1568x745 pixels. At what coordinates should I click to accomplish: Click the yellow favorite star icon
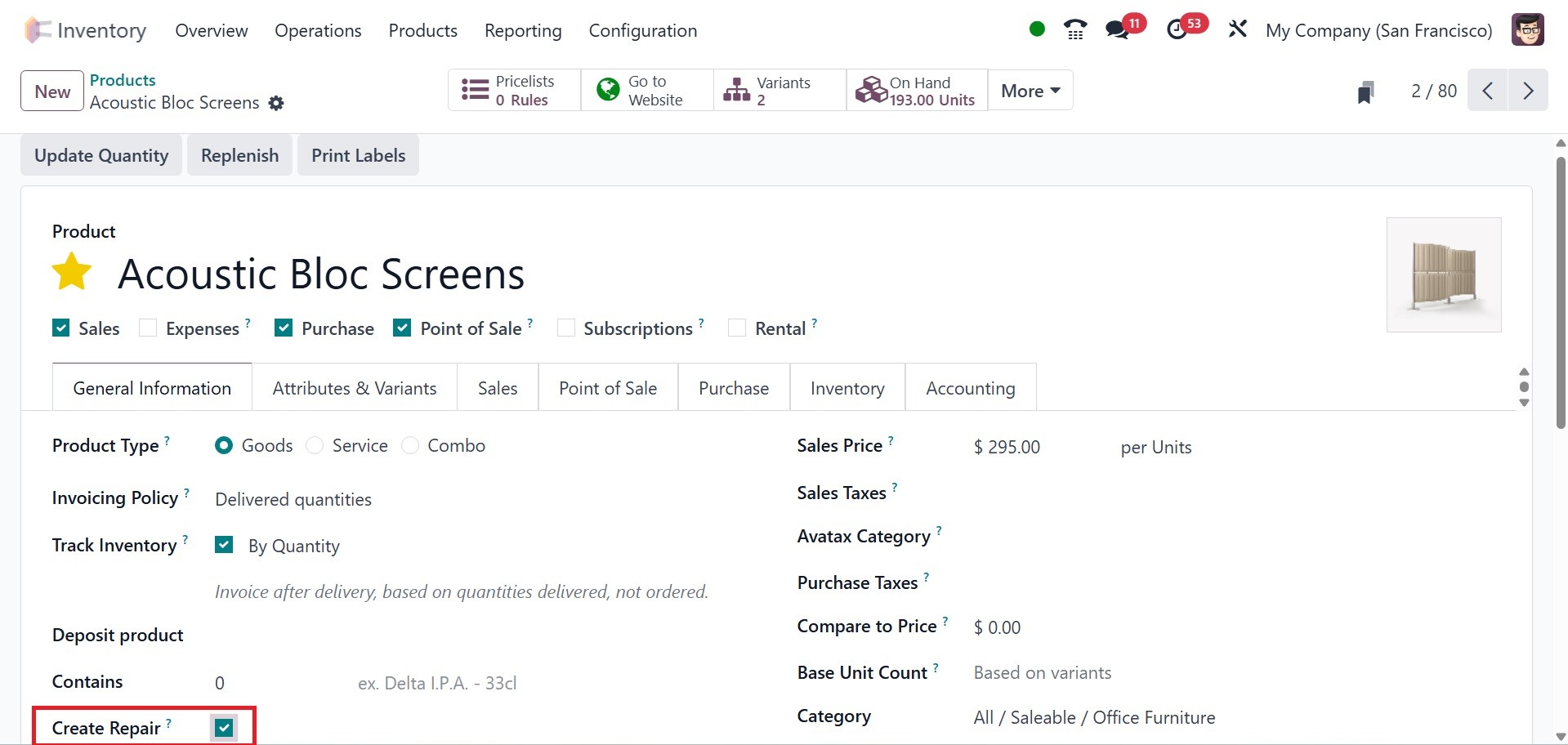click(x=72, y=272)
